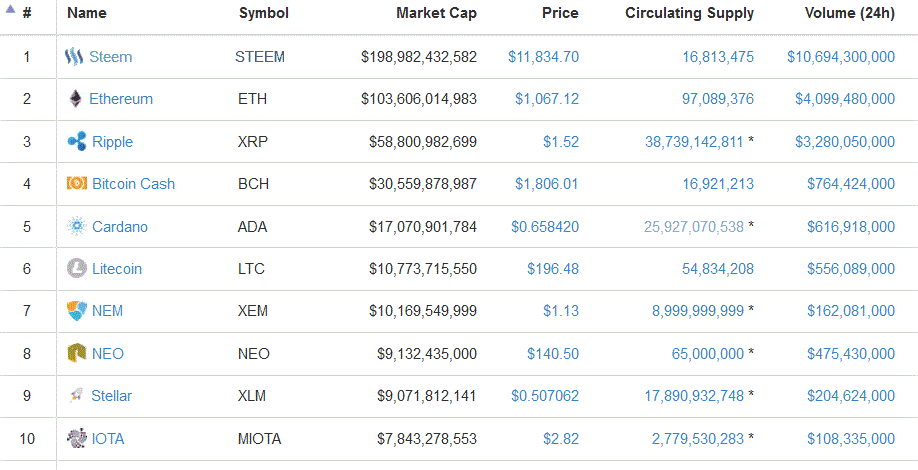Sort table by Market Cap column header
918x470 pixels.
tap(436, 13)
